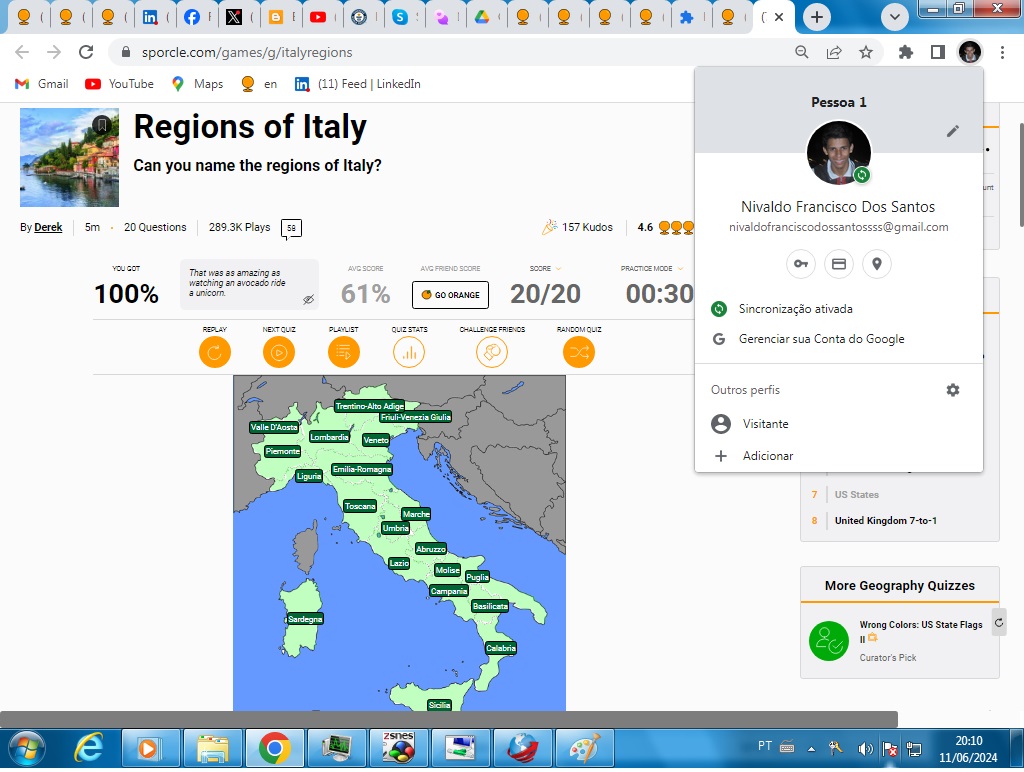Open the browser tab search chevron

[894, 16]
